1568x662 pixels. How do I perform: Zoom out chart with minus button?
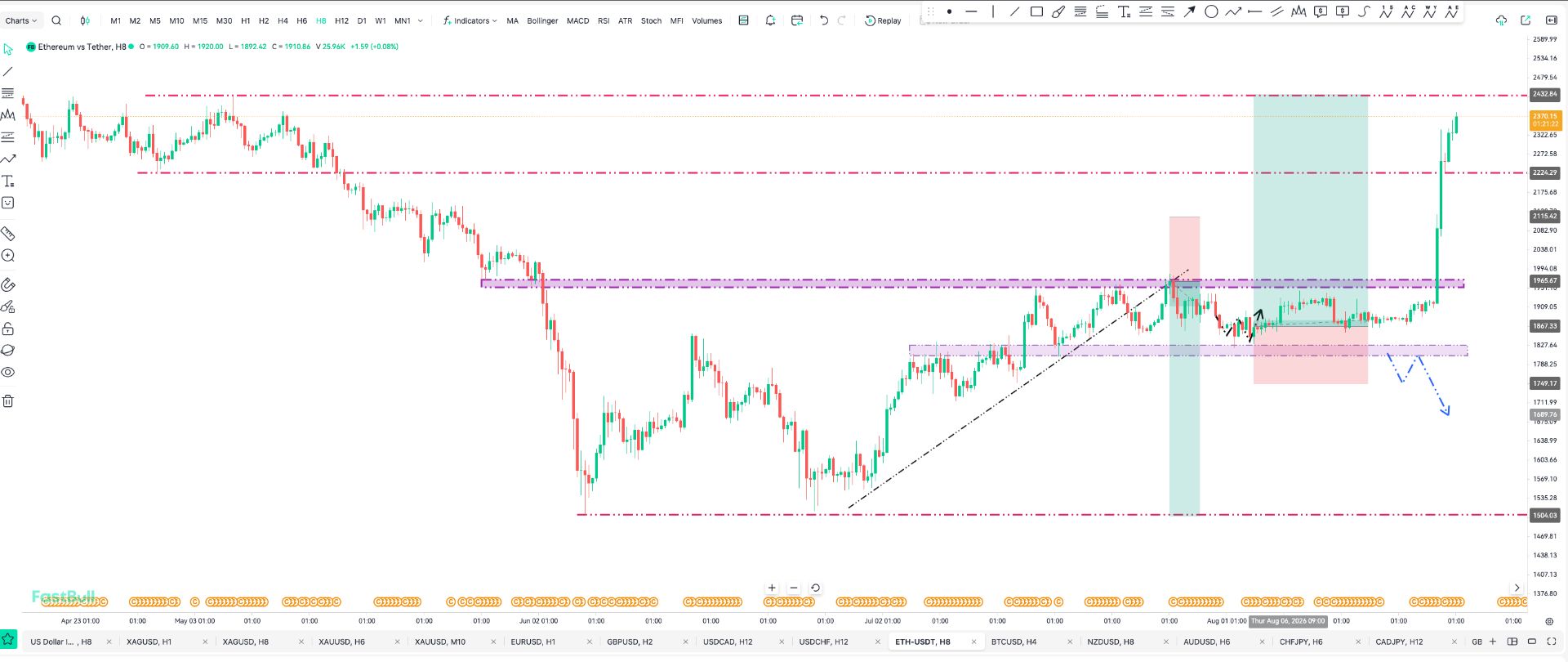pos(794,588)
